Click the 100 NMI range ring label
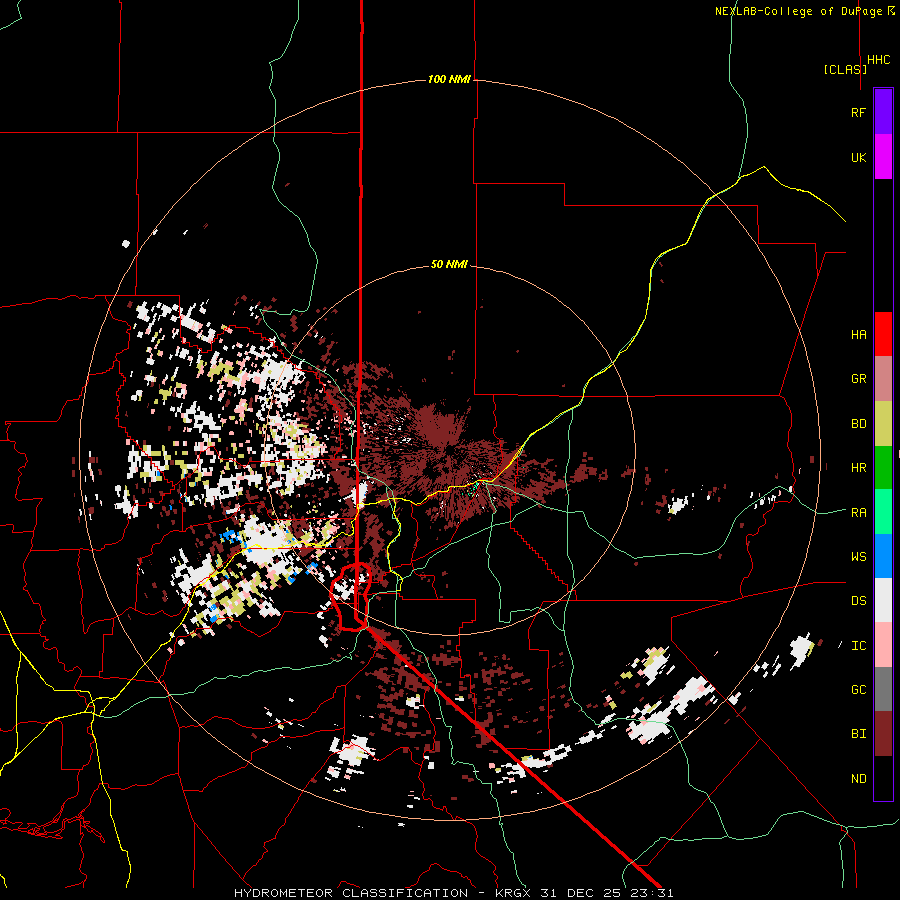Screen dimensions: 900x900 449,79
